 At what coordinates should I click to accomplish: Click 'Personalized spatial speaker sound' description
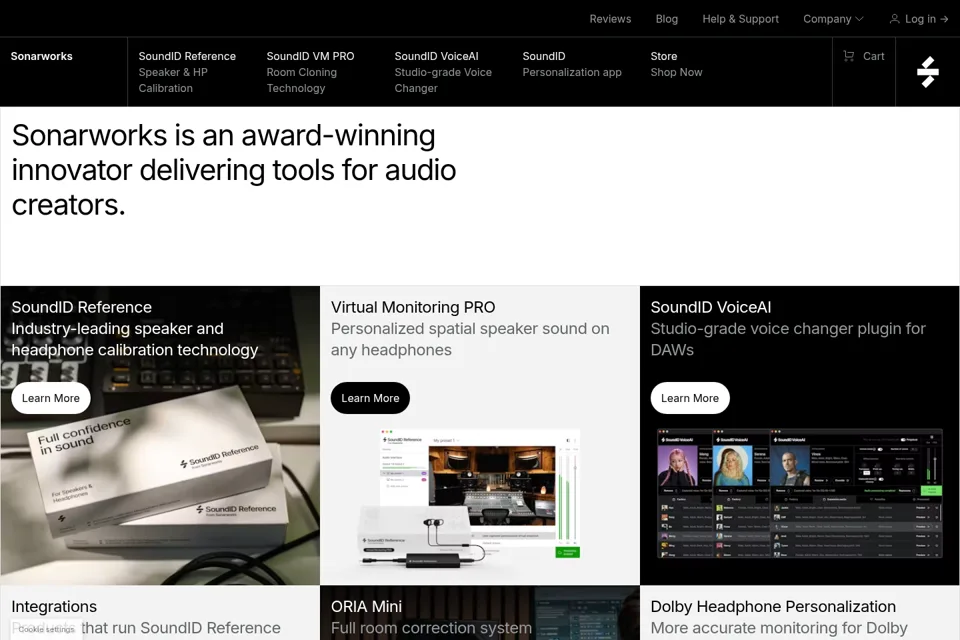pyautogui.click(x=470, y=339)
